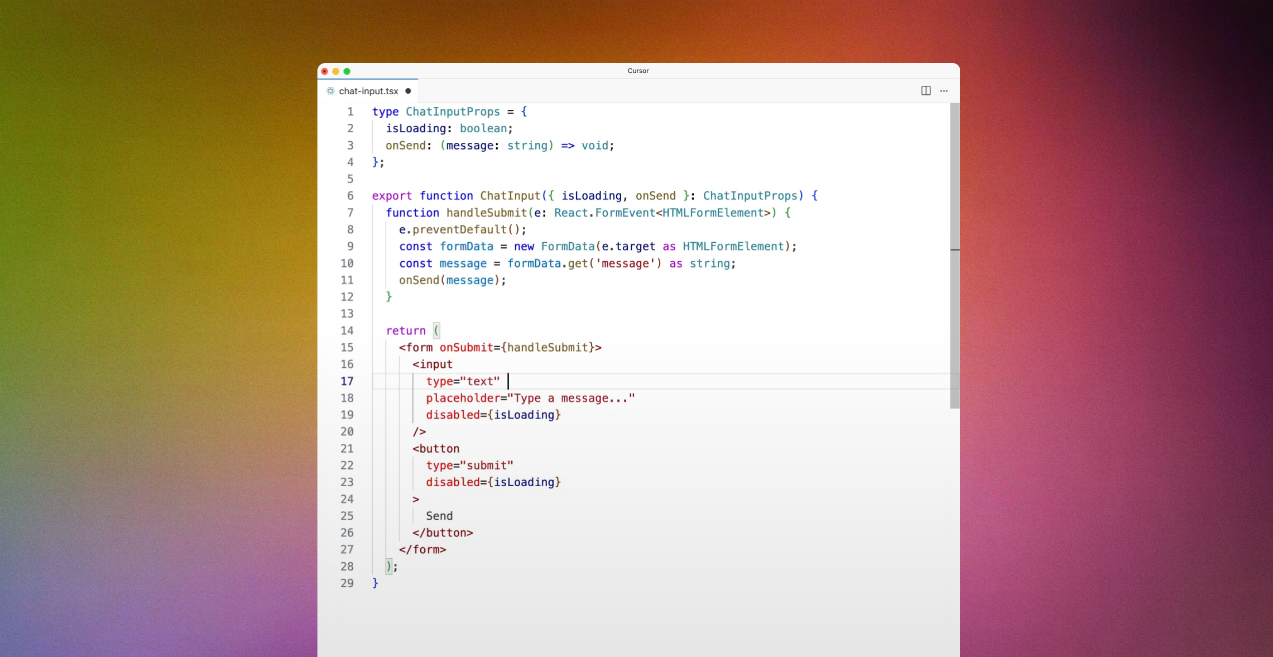Select the chat-input.tsx tab
The height and width of the screenshot is (657, 1273).
tap(368, 91)
